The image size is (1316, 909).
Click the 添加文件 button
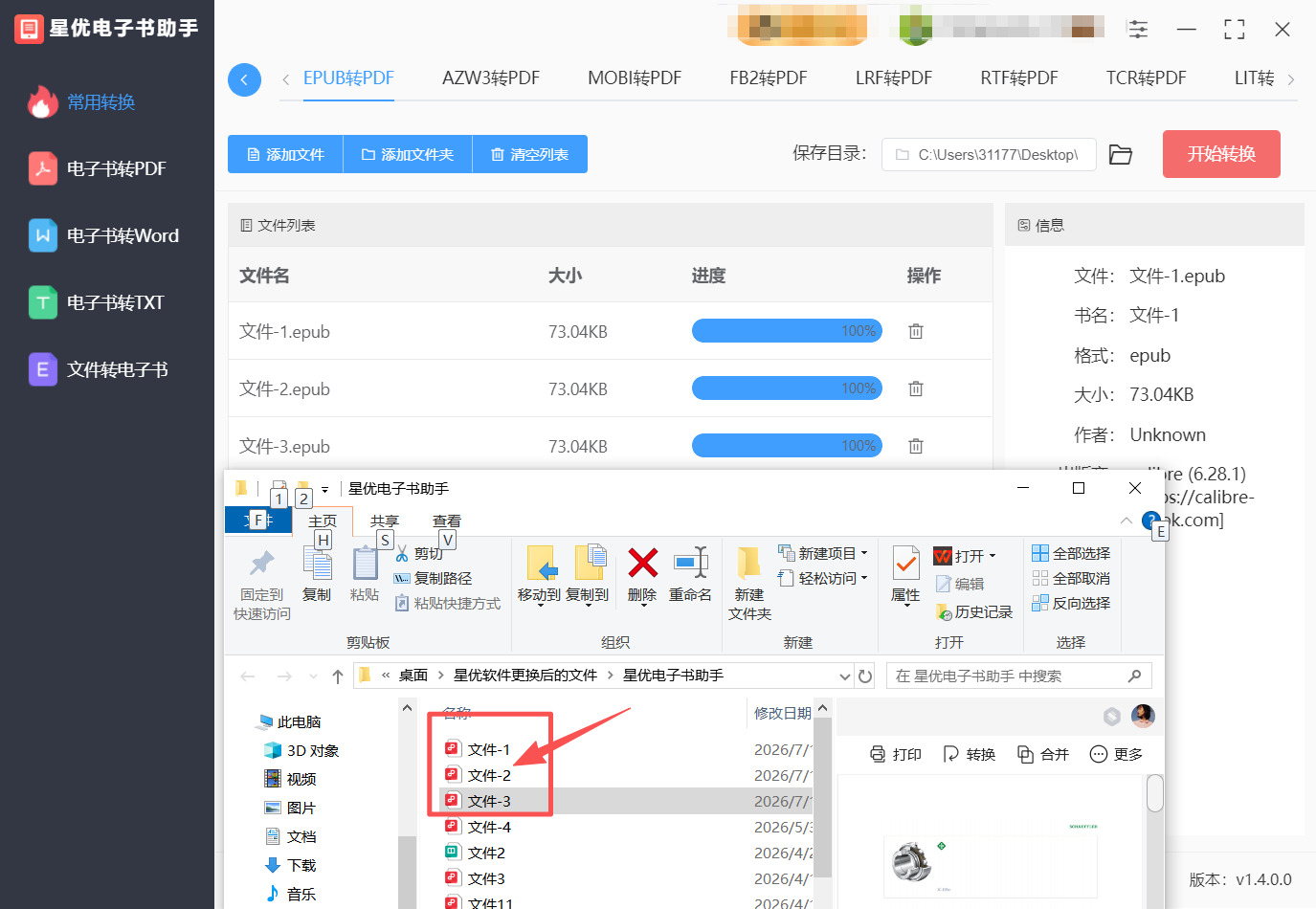tap(285, 154)
